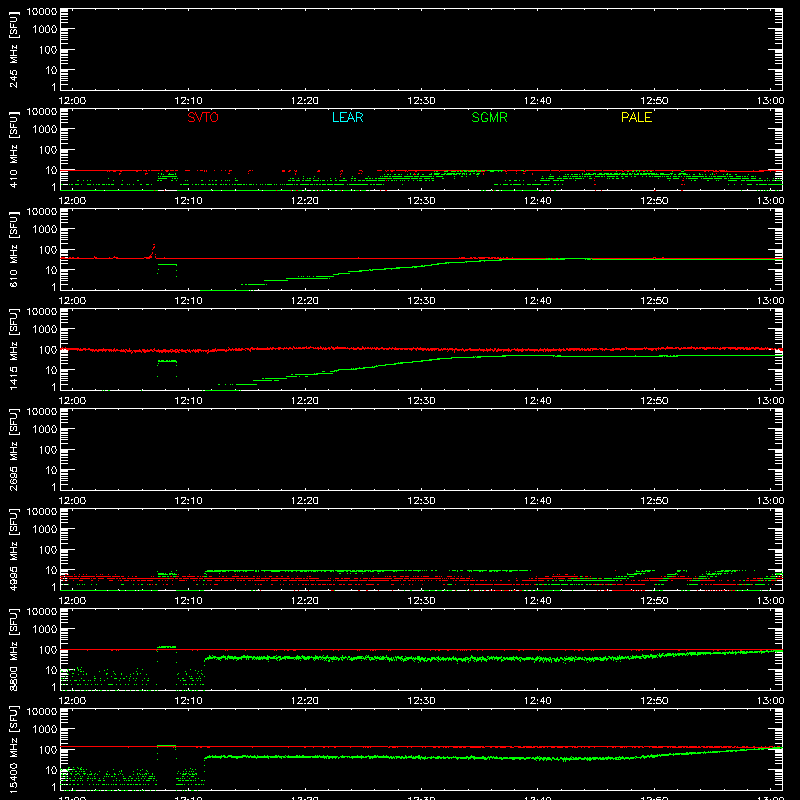The image size is (800, 800).
Task: Click the 12:40 time label below 410 MHz panel
Action: (538, 201)
